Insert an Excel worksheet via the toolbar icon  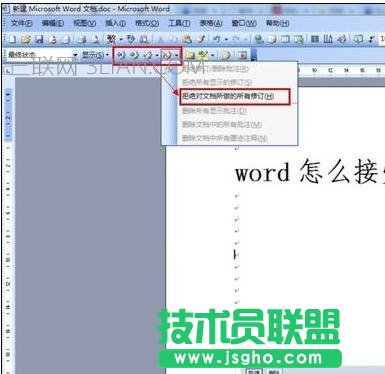pos(299,39)
